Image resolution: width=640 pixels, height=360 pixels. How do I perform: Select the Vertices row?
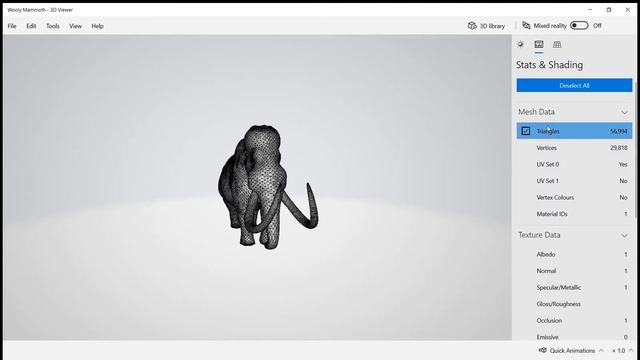(574, 148)
